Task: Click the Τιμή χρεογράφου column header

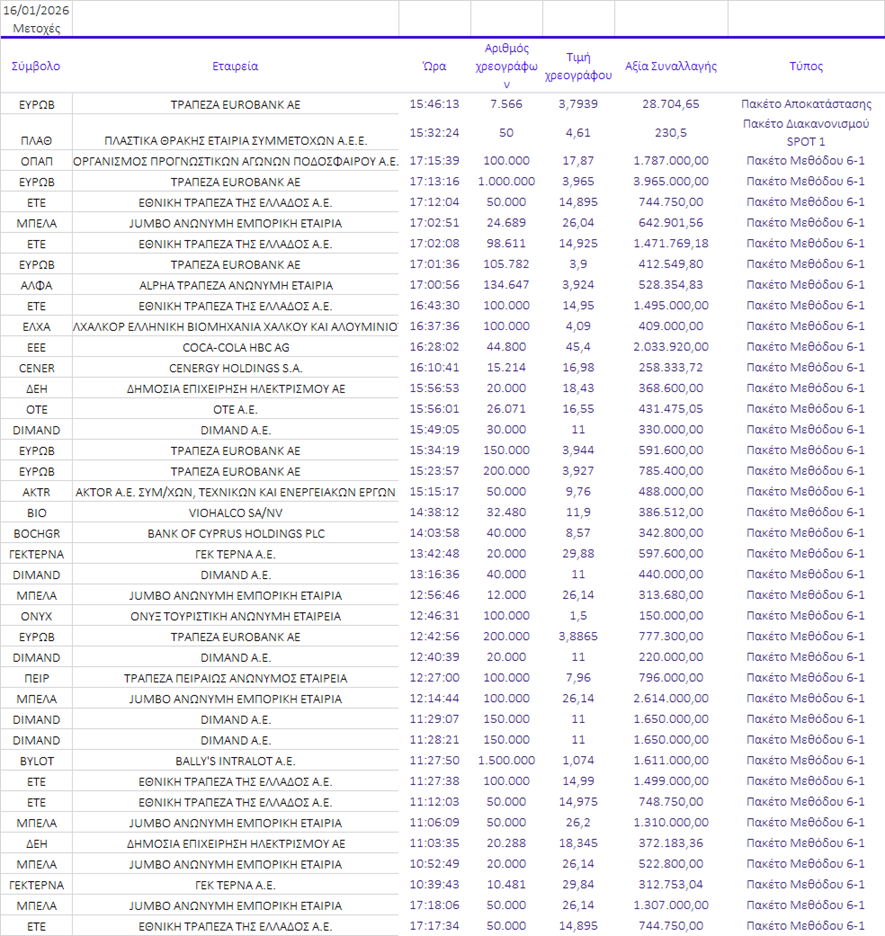Action: 578,66
